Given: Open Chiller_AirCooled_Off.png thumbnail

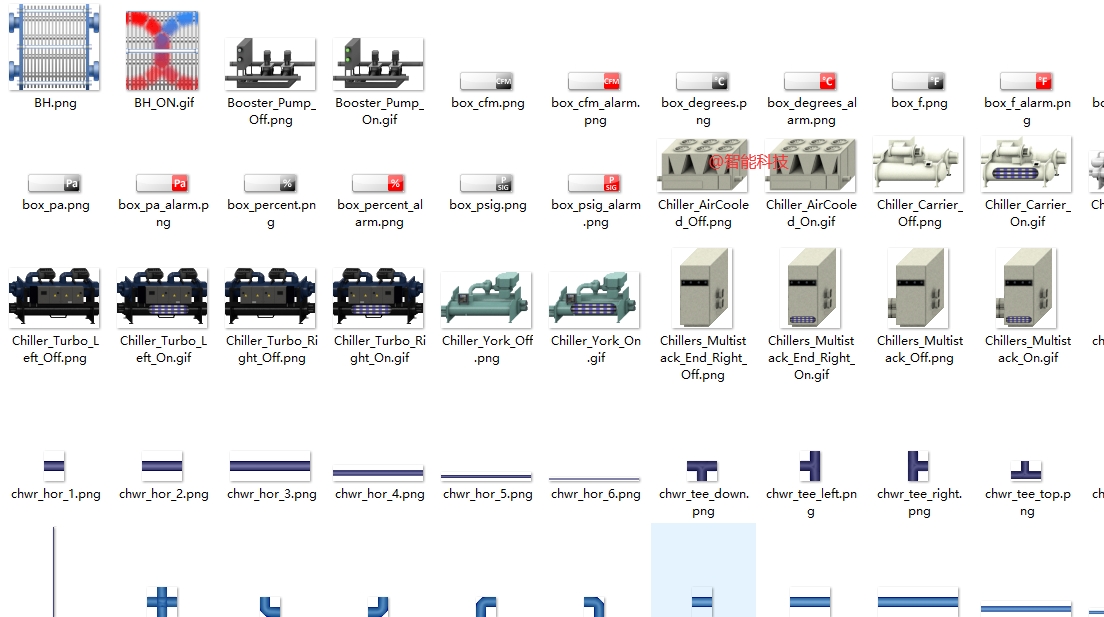Looking at the screenshot, I should pos(703,166).
